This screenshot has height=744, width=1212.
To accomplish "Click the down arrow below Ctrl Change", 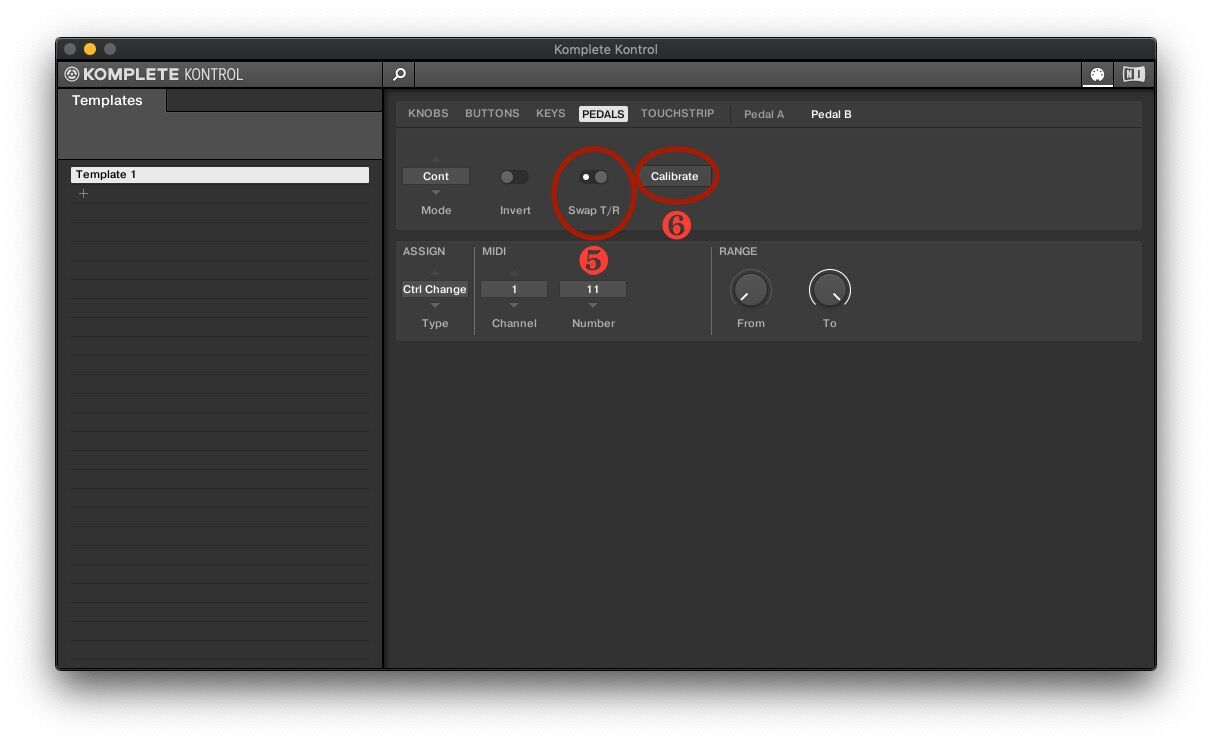I will pyautogui.click(x=435, y=305).
